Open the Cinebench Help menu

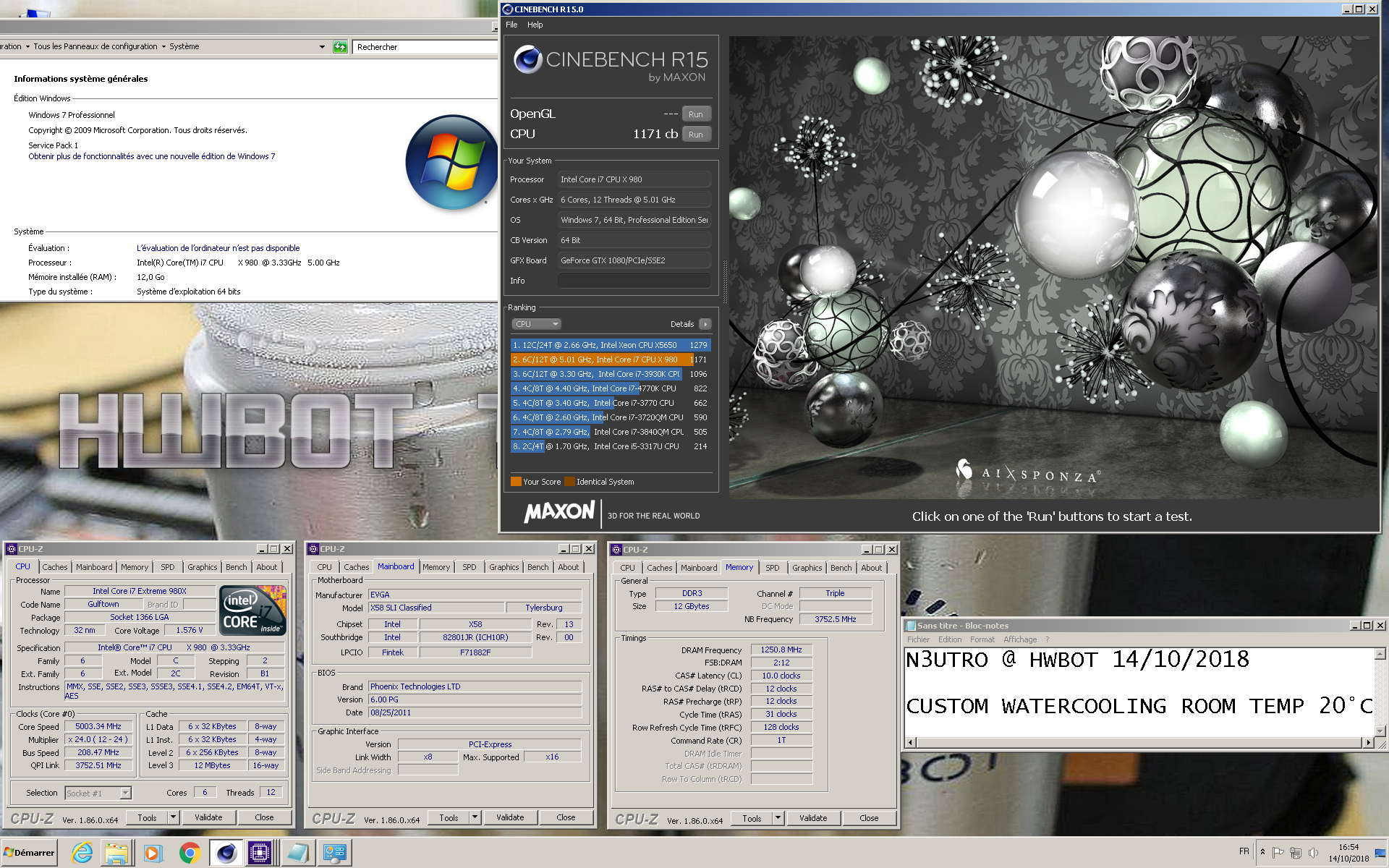535,25
